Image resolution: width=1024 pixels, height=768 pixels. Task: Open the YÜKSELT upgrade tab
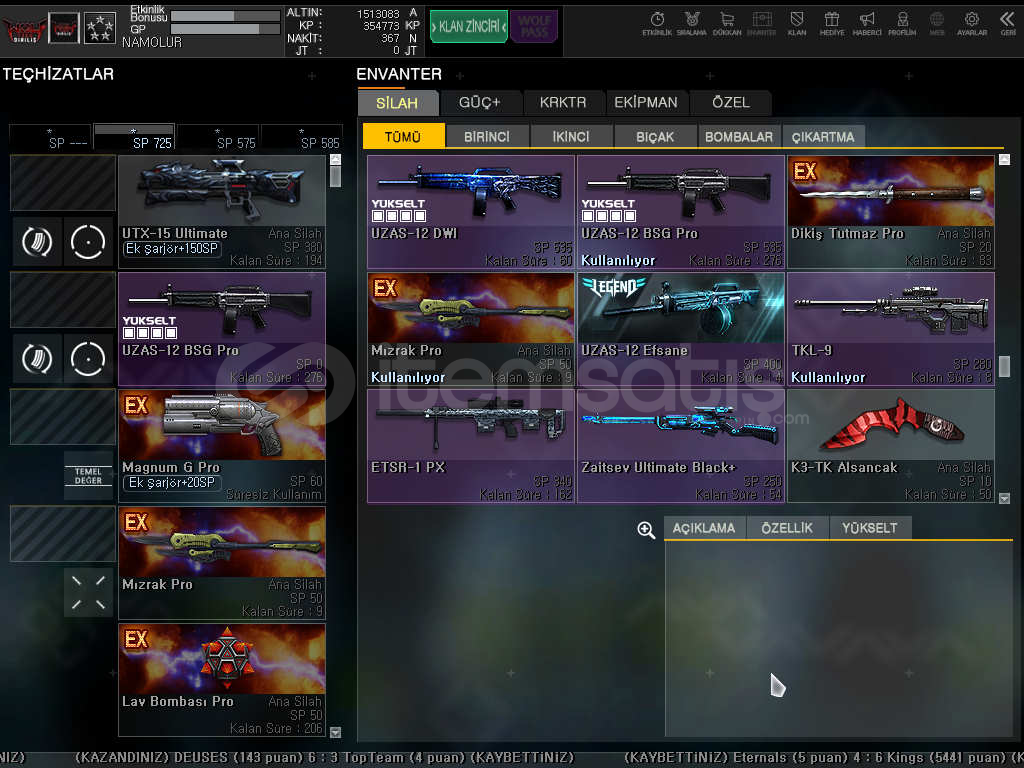(x=870, y=528)
